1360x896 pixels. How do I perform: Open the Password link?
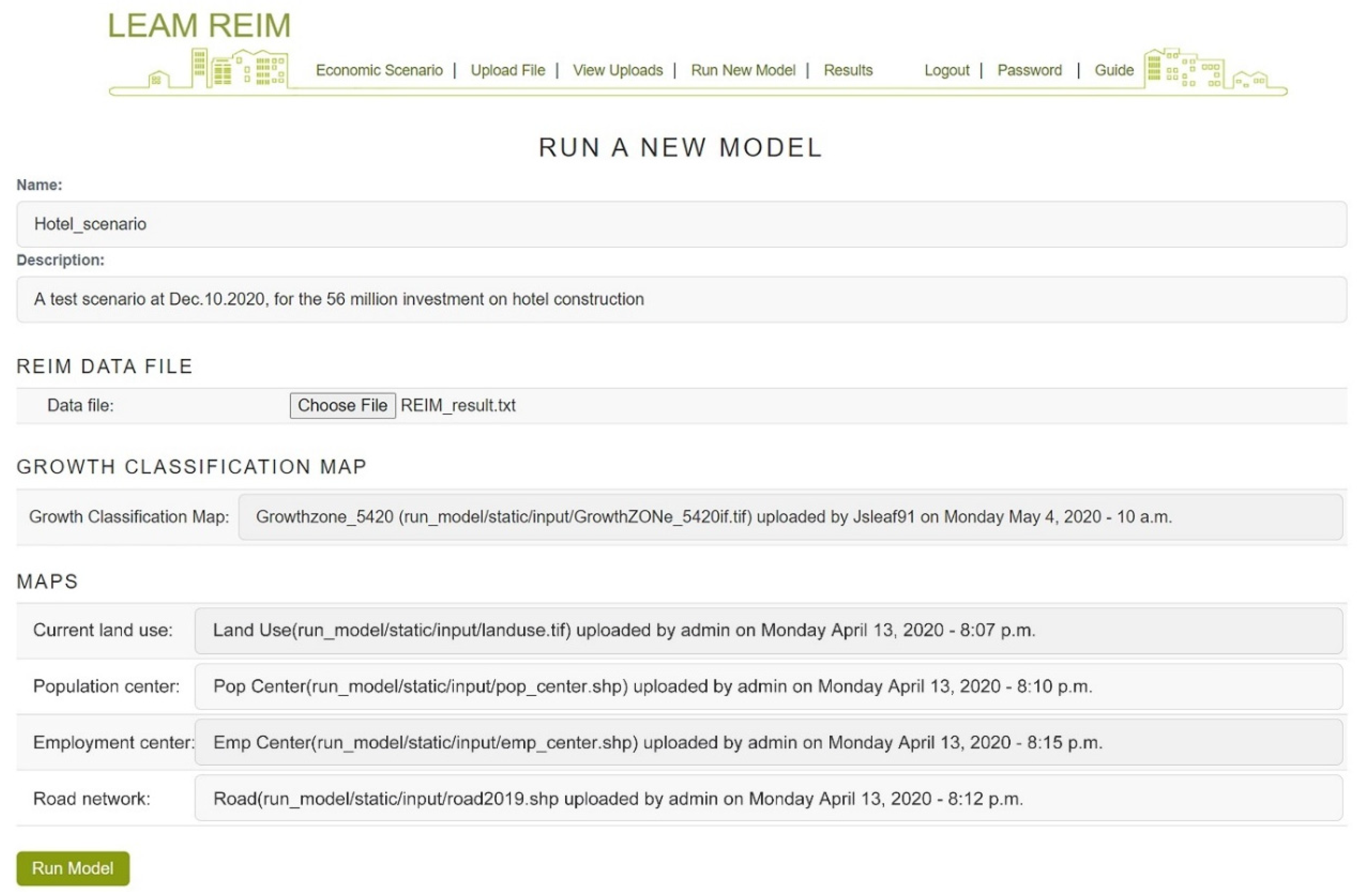coord(1029,70)
